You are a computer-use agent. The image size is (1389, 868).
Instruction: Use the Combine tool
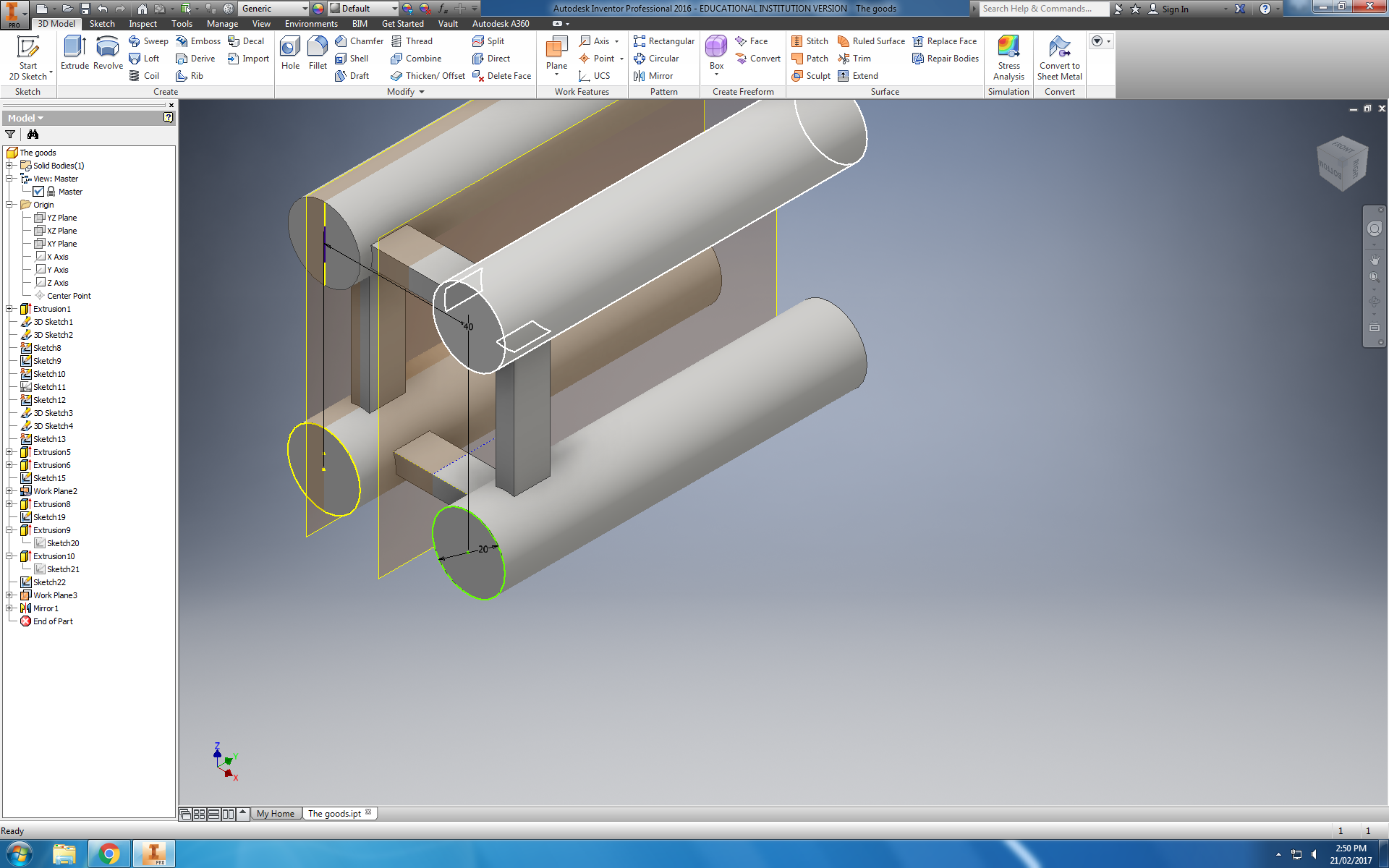[416, 59]
